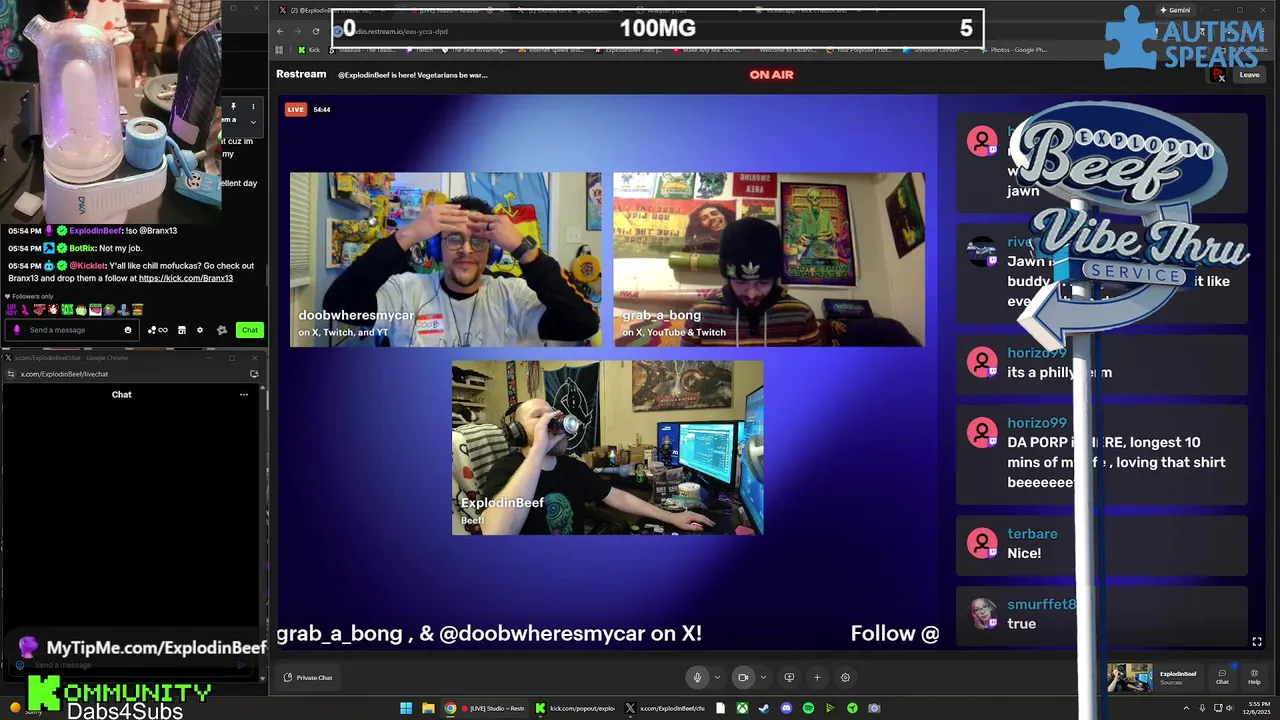Open camera options dropdown arrow
This screenshot has width=1280, height=720.
pos(763,677)
